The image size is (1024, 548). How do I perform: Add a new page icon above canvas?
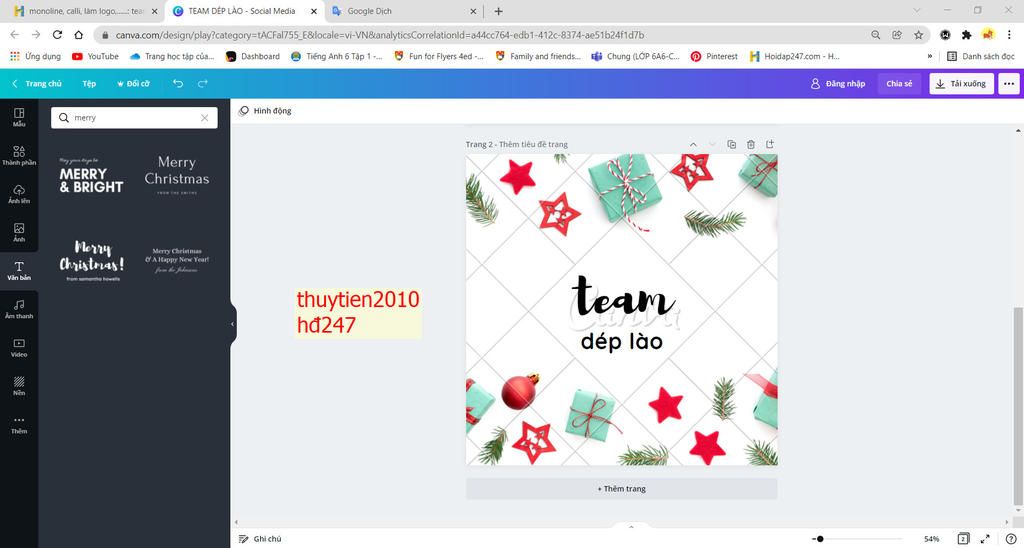pos(770,144)
